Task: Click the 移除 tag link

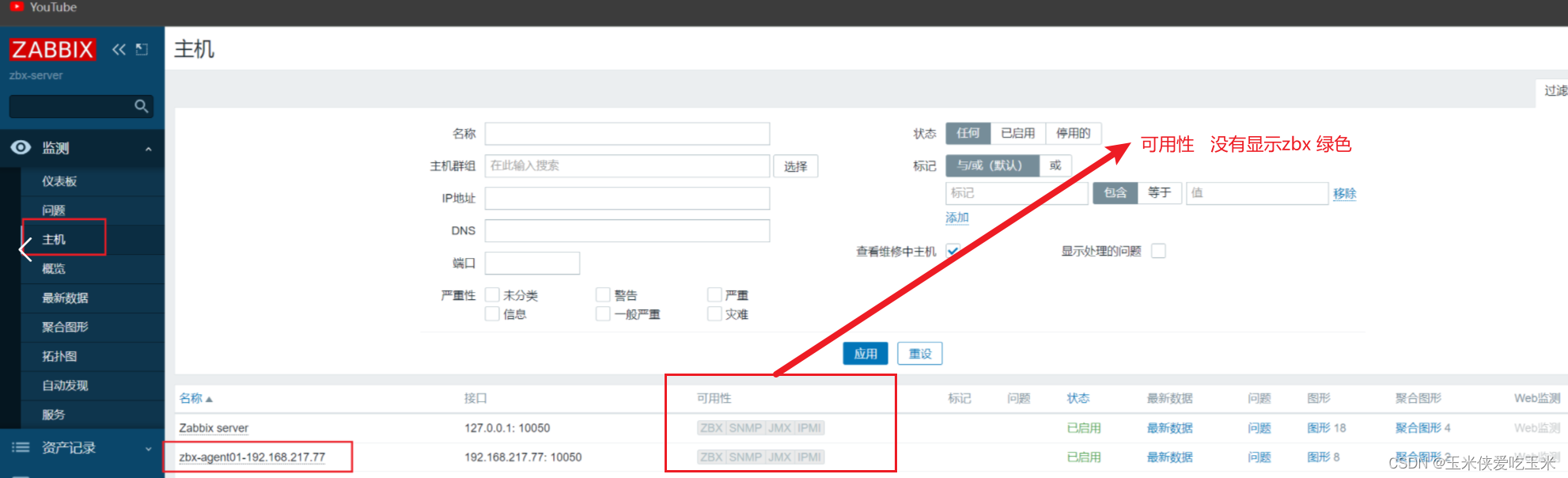Action: point(1344,193)
